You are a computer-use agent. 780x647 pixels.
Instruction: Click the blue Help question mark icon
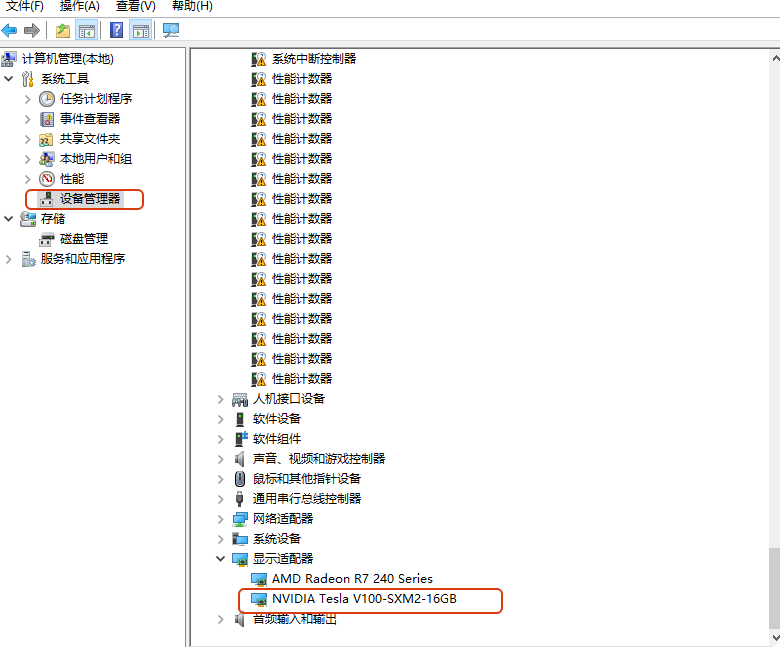tap(117, 30)
